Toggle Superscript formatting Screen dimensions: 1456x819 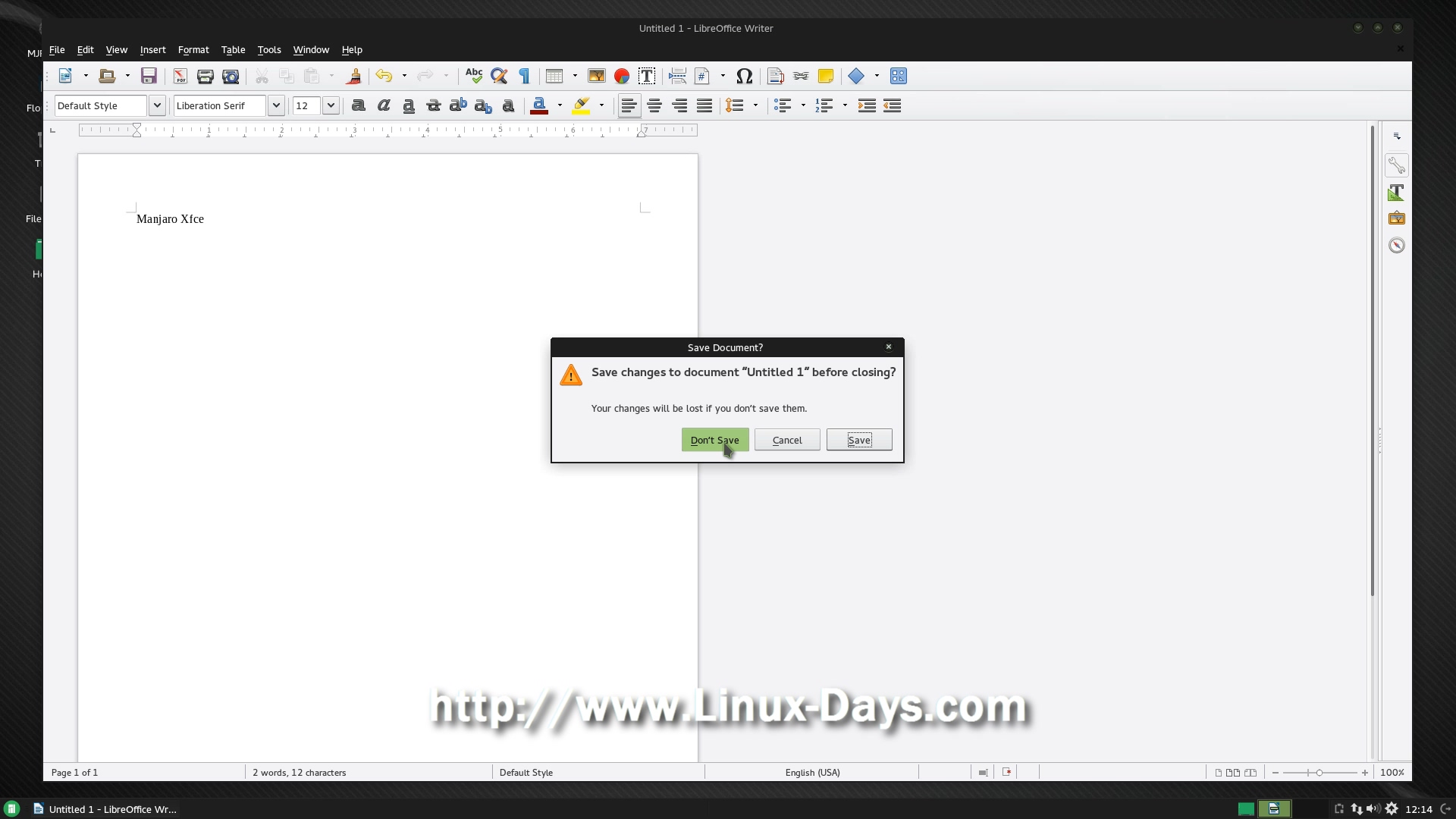click(x=458, y=106)
